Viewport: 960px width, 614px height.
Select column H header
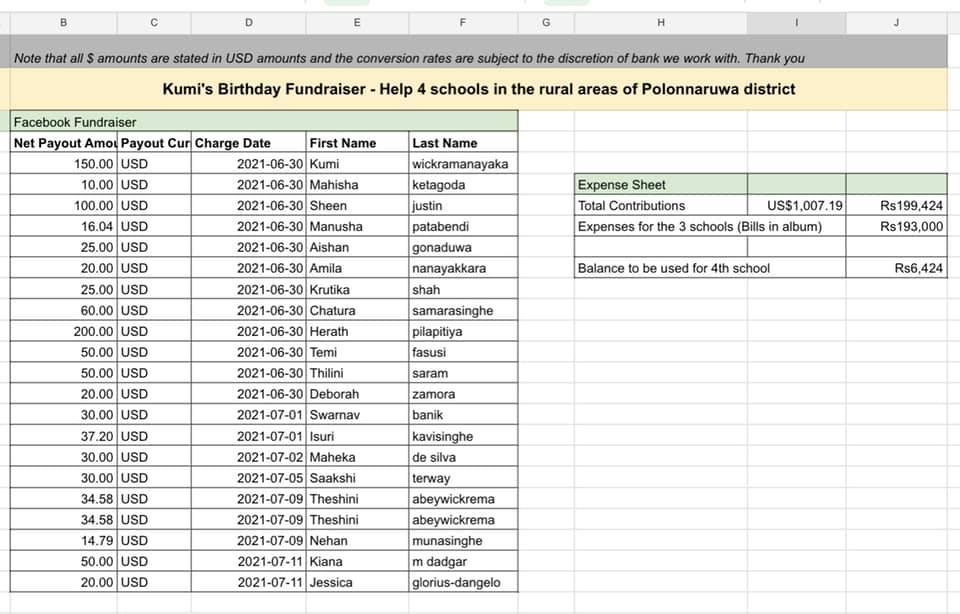(661, 23)
